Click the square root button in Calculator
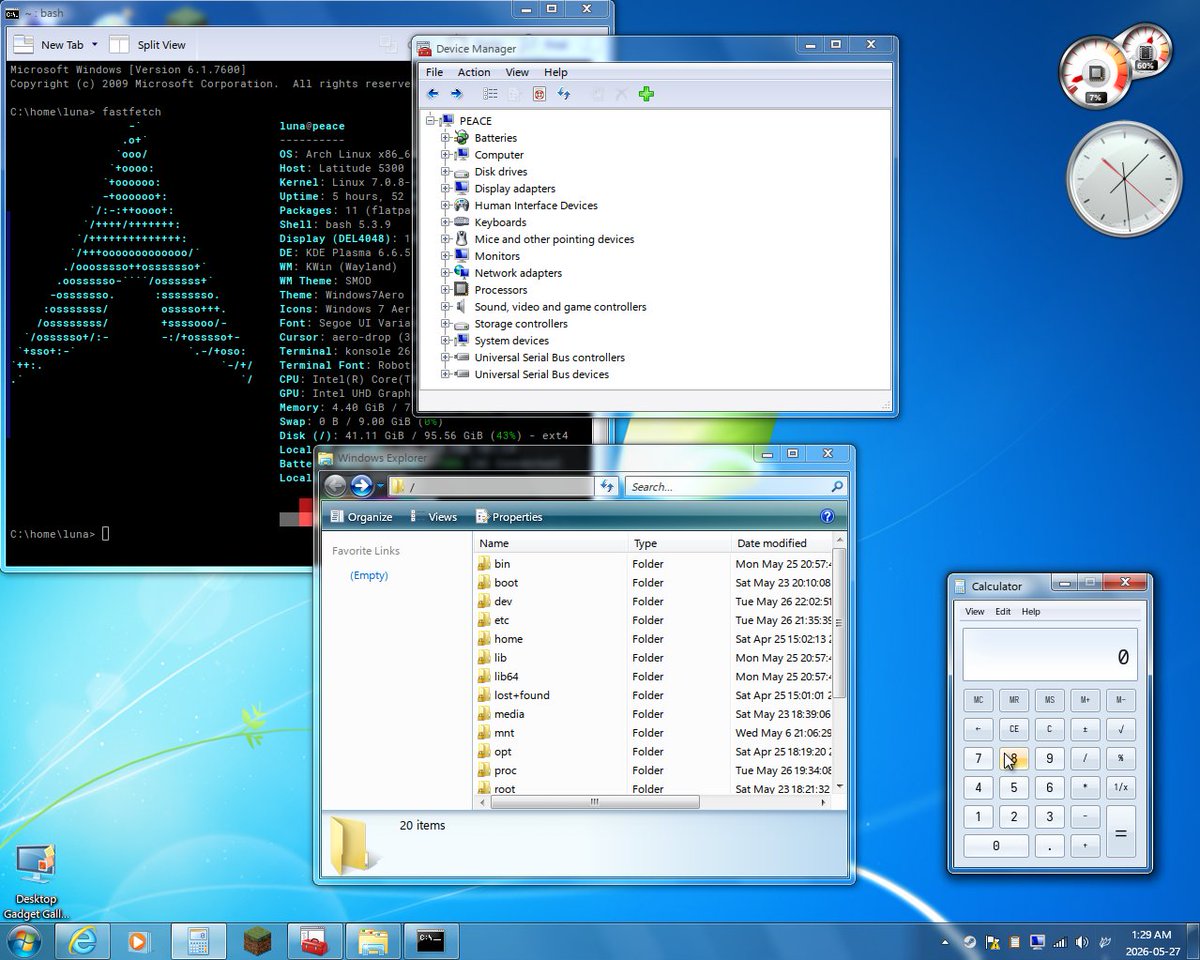The width and height of the screenshot is (1200, 960). coord(1120,729)
